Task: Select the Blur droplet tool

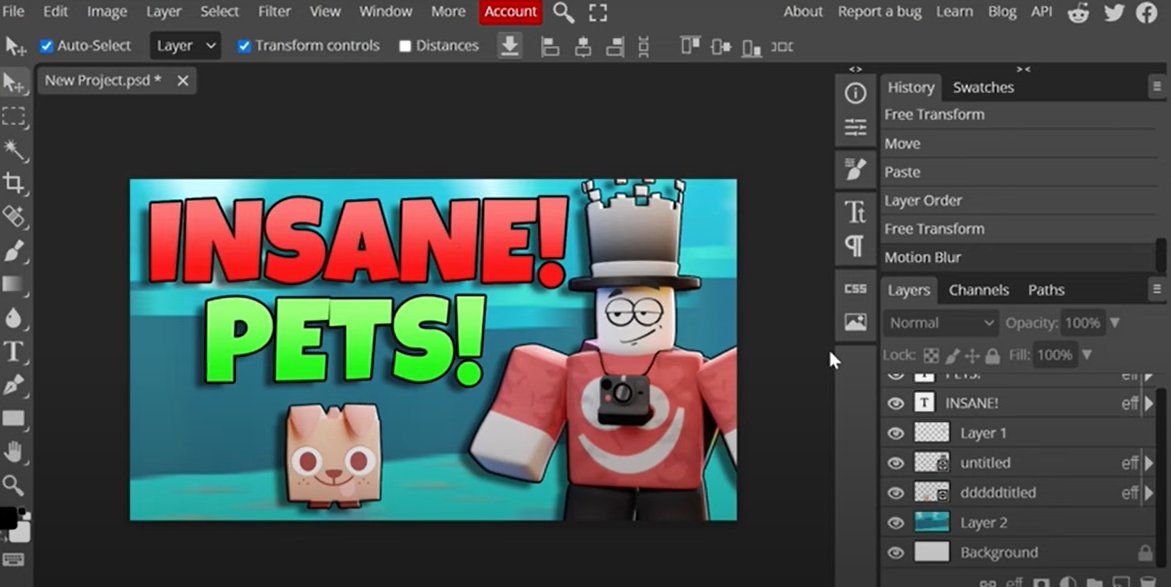Action: click(13, 317)
